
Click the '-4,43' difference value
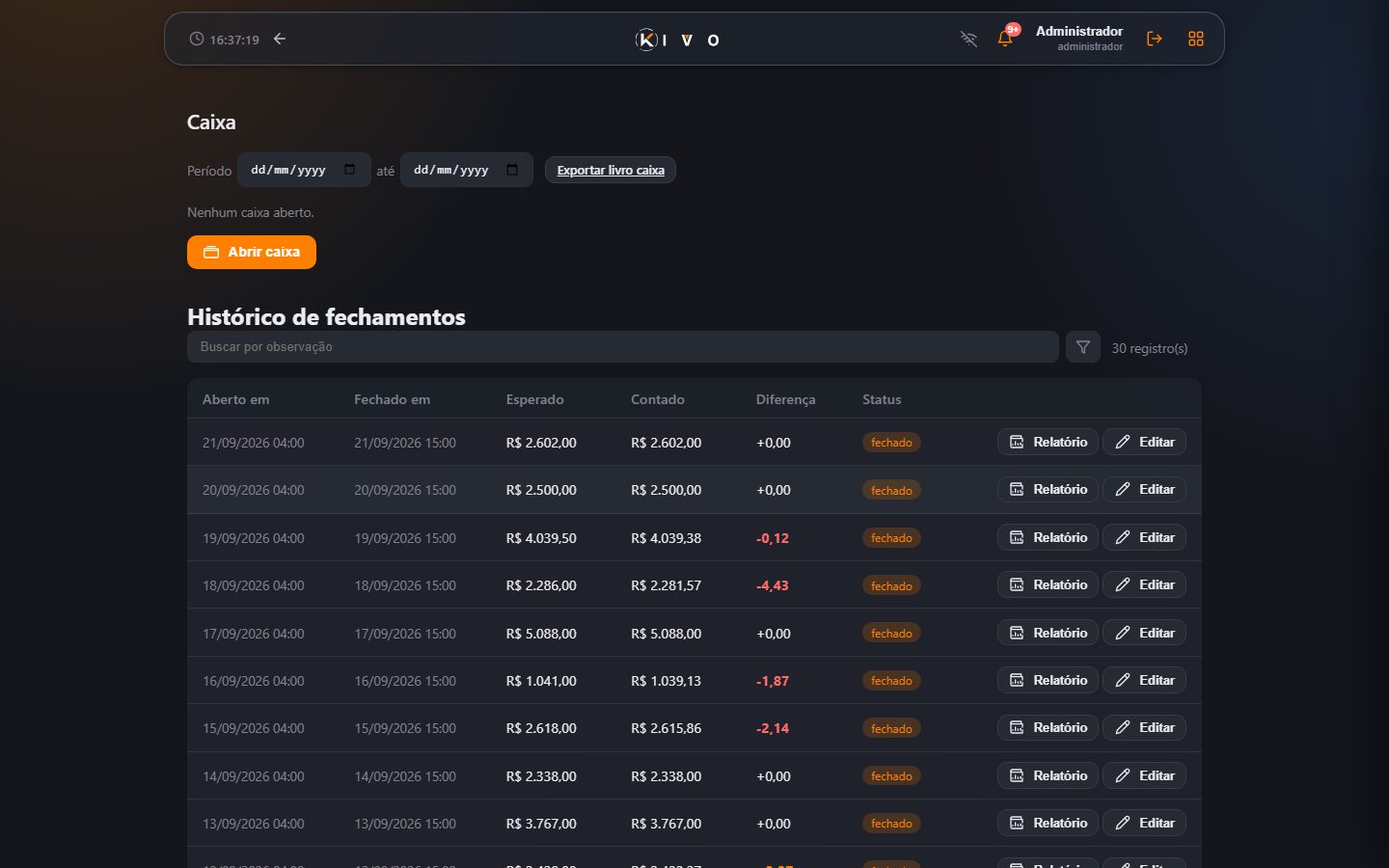pyautogui.click(x=773, y=585)
